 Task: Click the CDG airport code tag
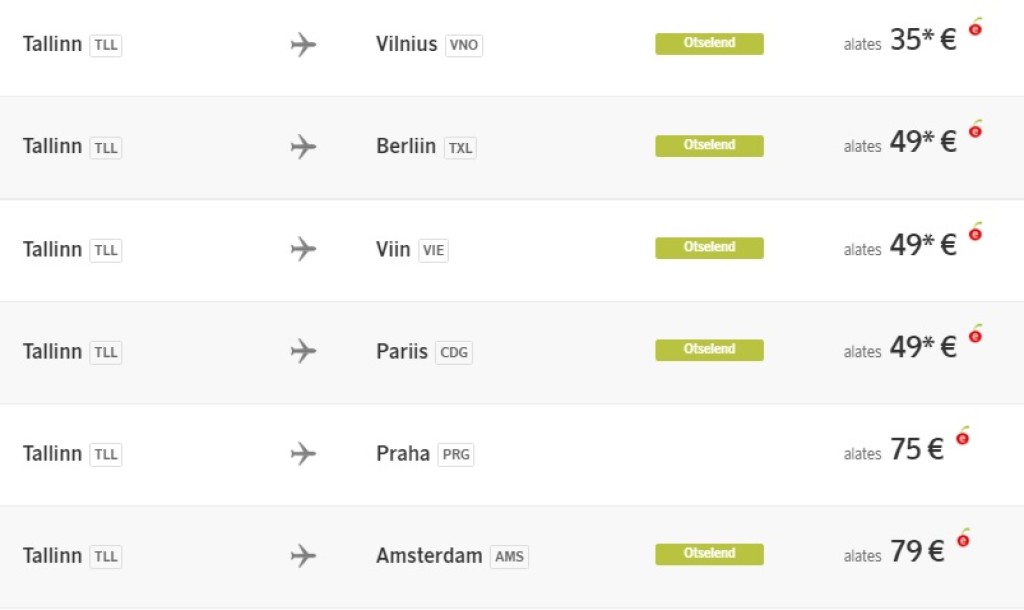point(454,352)
